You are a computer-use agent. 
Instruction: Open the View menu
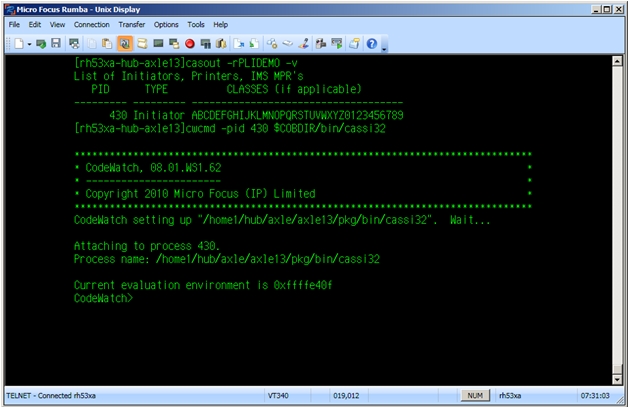pos(57,24)
